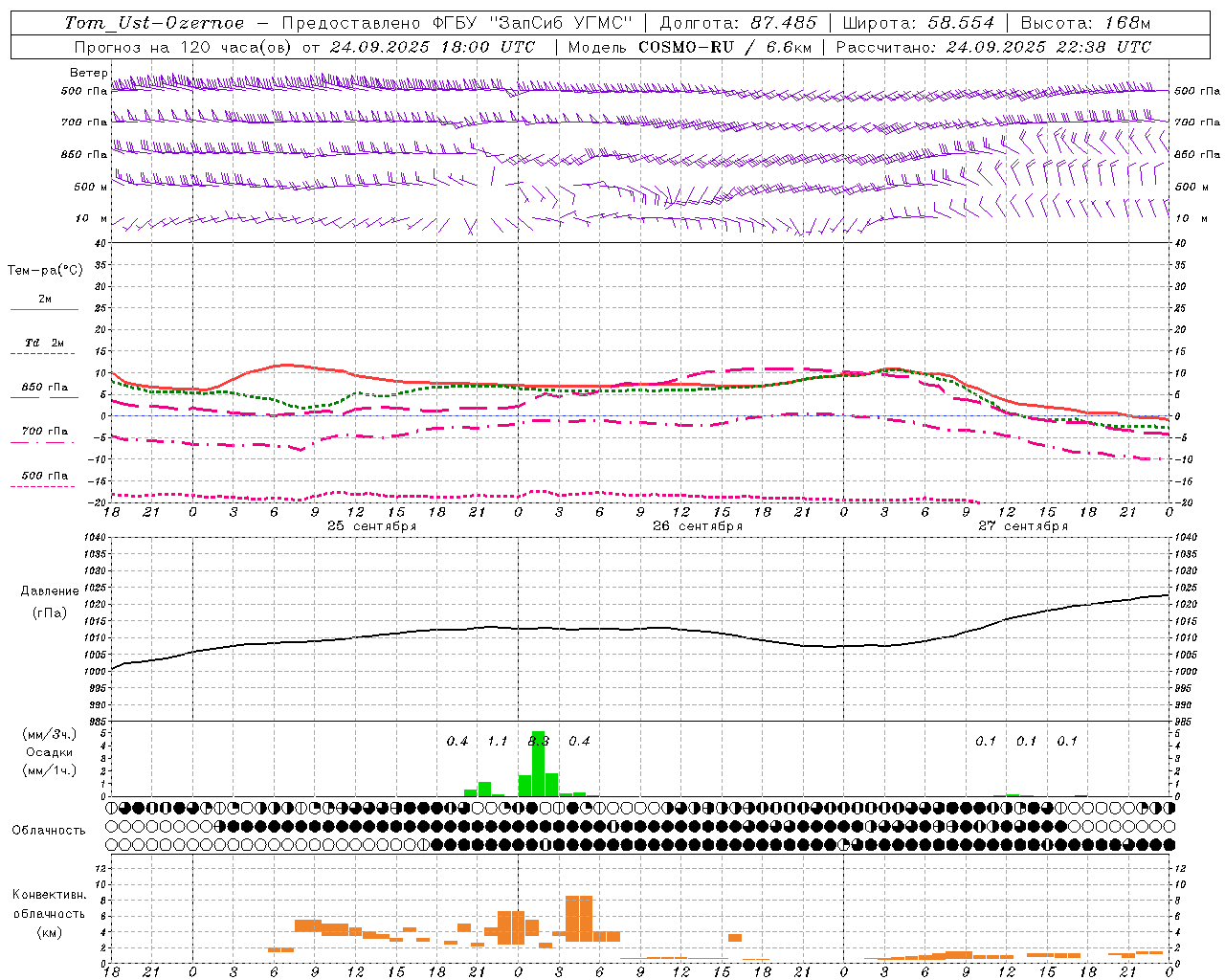The height and width of the screenshot is (980, 1225).
Task: Click the 25 сентября date label
Action: [x=371, y=526]
